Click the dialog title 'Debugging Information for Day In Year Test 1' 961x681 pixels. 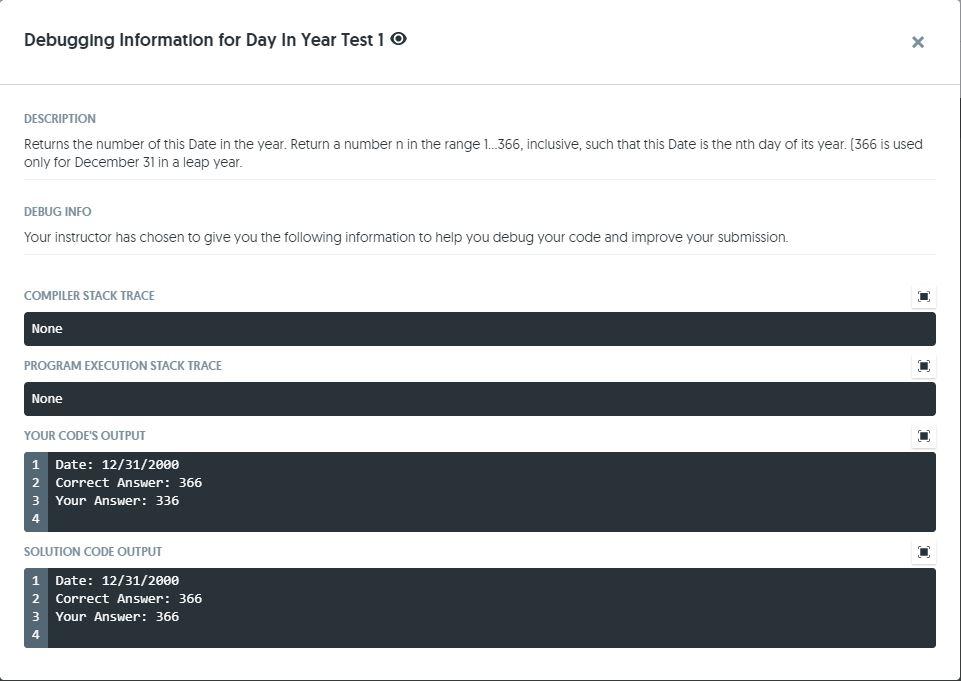point(204,40)
